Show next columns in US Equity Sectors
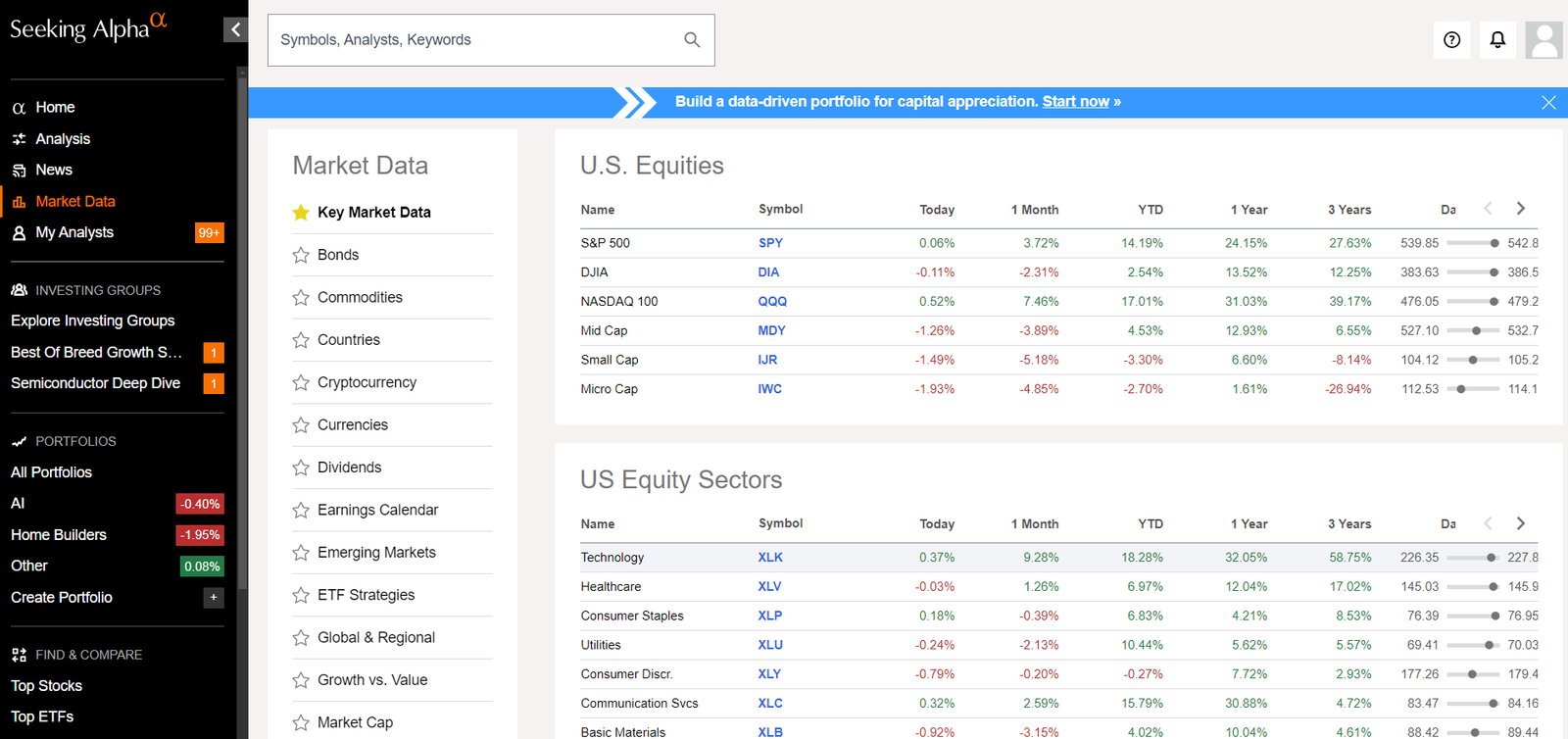This screenshot has width=1568, height=739. (x=1521, y=523)
